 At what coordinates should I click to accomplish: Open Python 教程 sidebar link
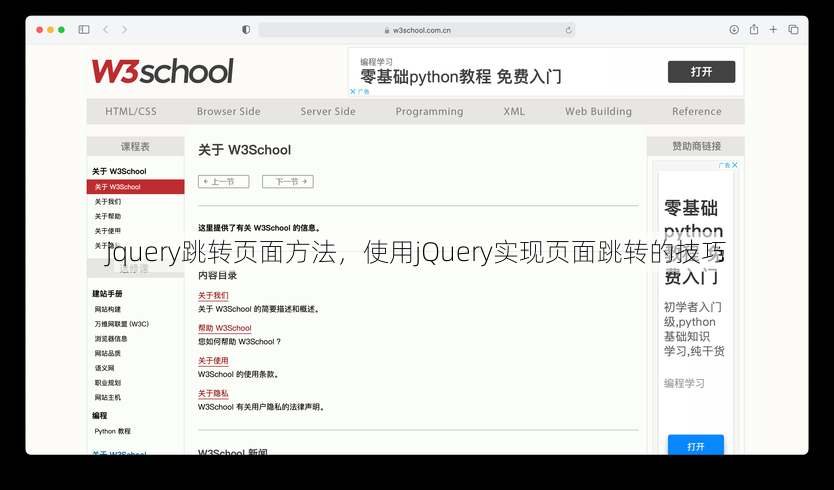[x=113, y=431]
